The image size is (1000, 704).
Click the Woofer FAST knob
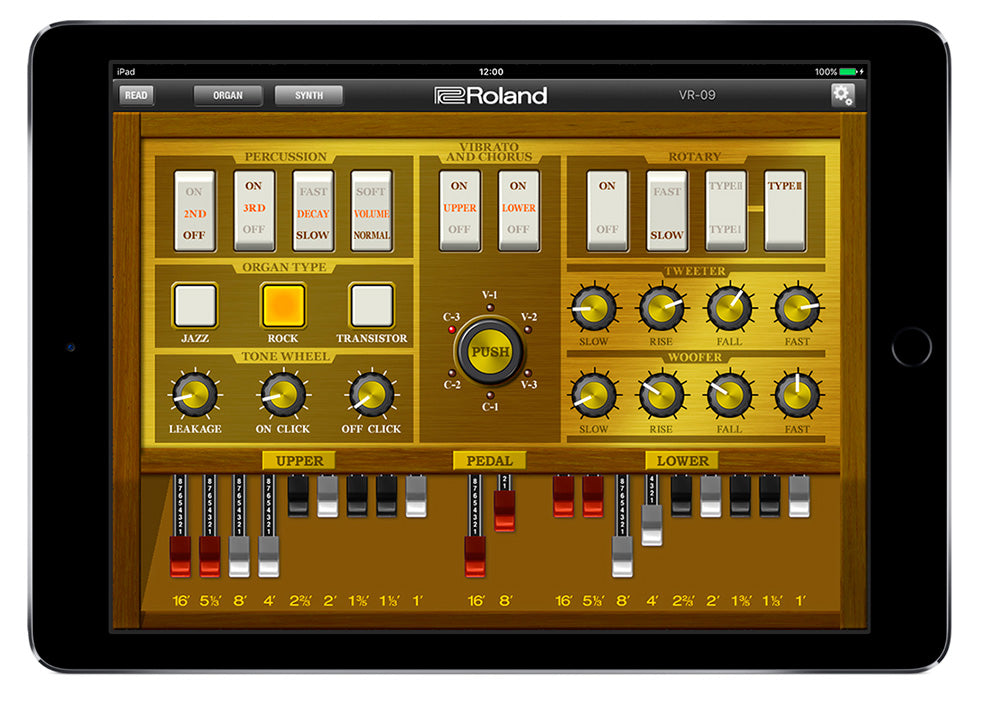(x=797, y=395)
